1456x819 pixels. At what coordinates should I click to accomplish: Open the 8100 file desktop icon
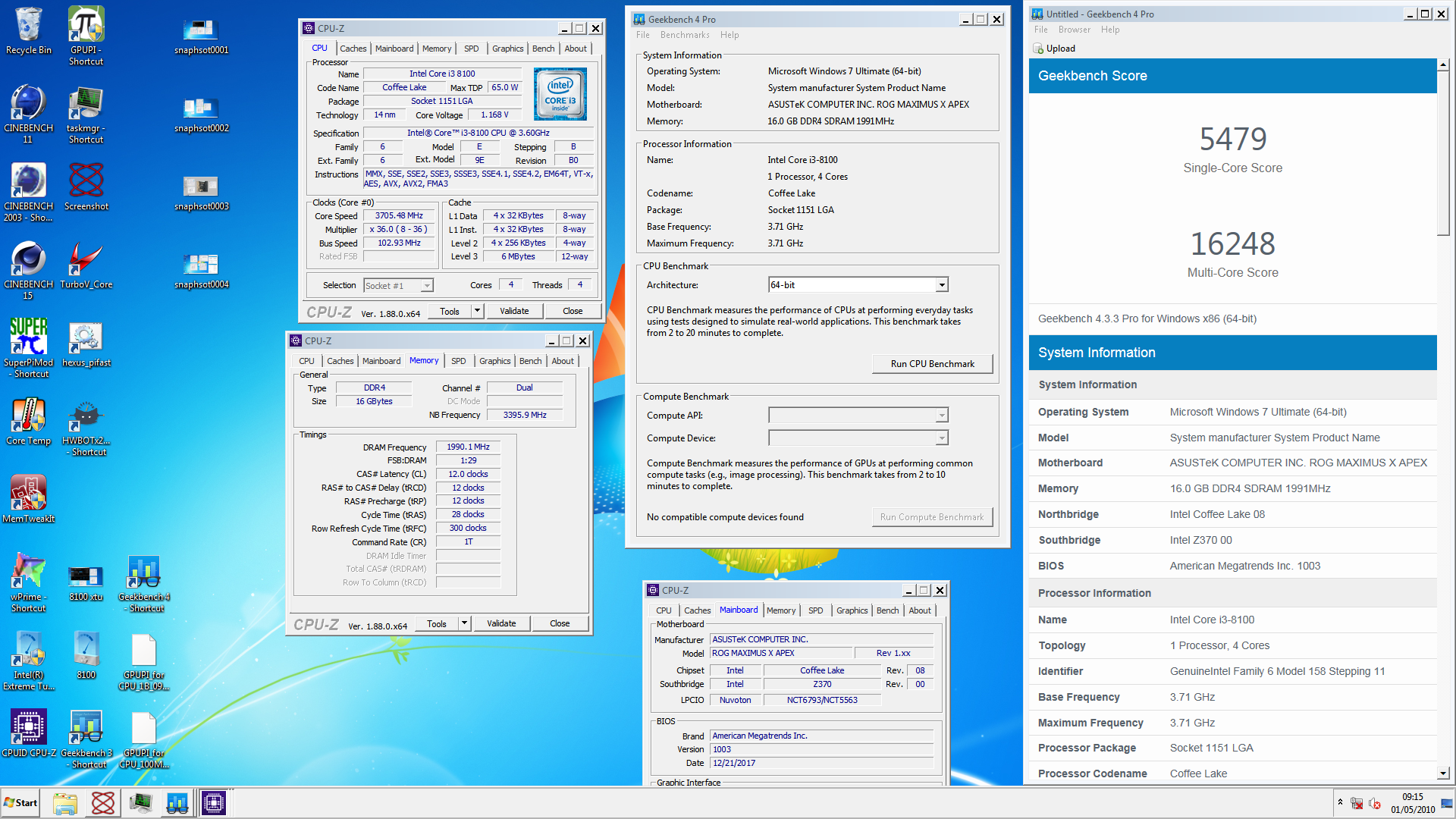86,655
